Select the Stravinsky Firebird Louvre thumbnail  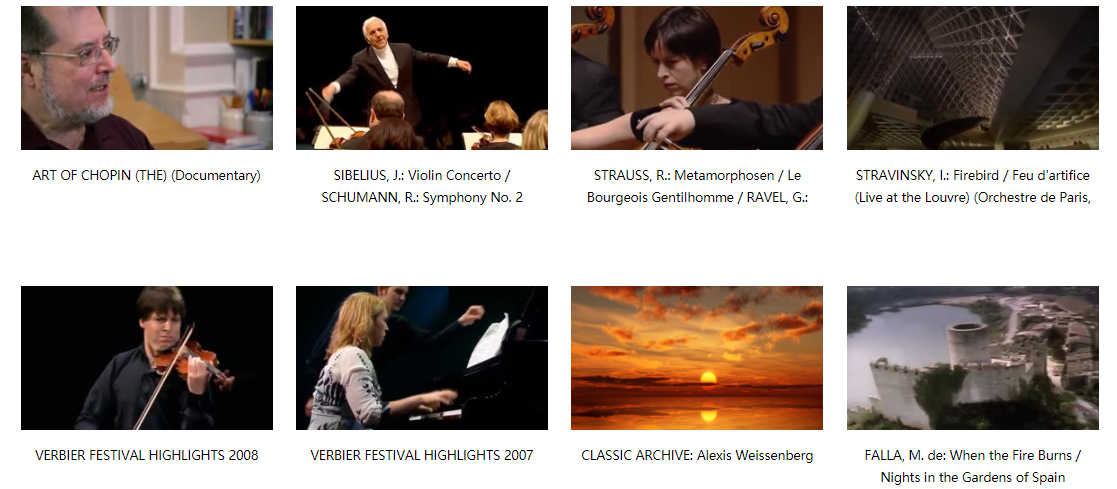pyautogui.click(x=972, y=78)
